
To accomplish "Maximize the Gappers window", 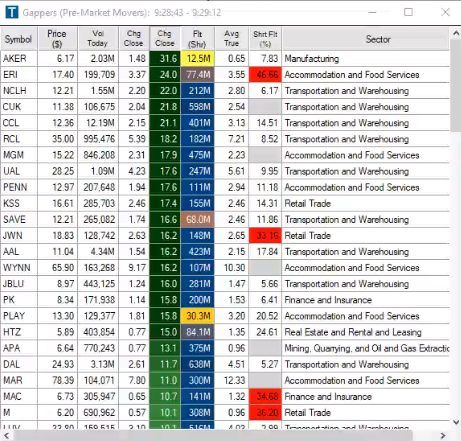I will 408,12.
